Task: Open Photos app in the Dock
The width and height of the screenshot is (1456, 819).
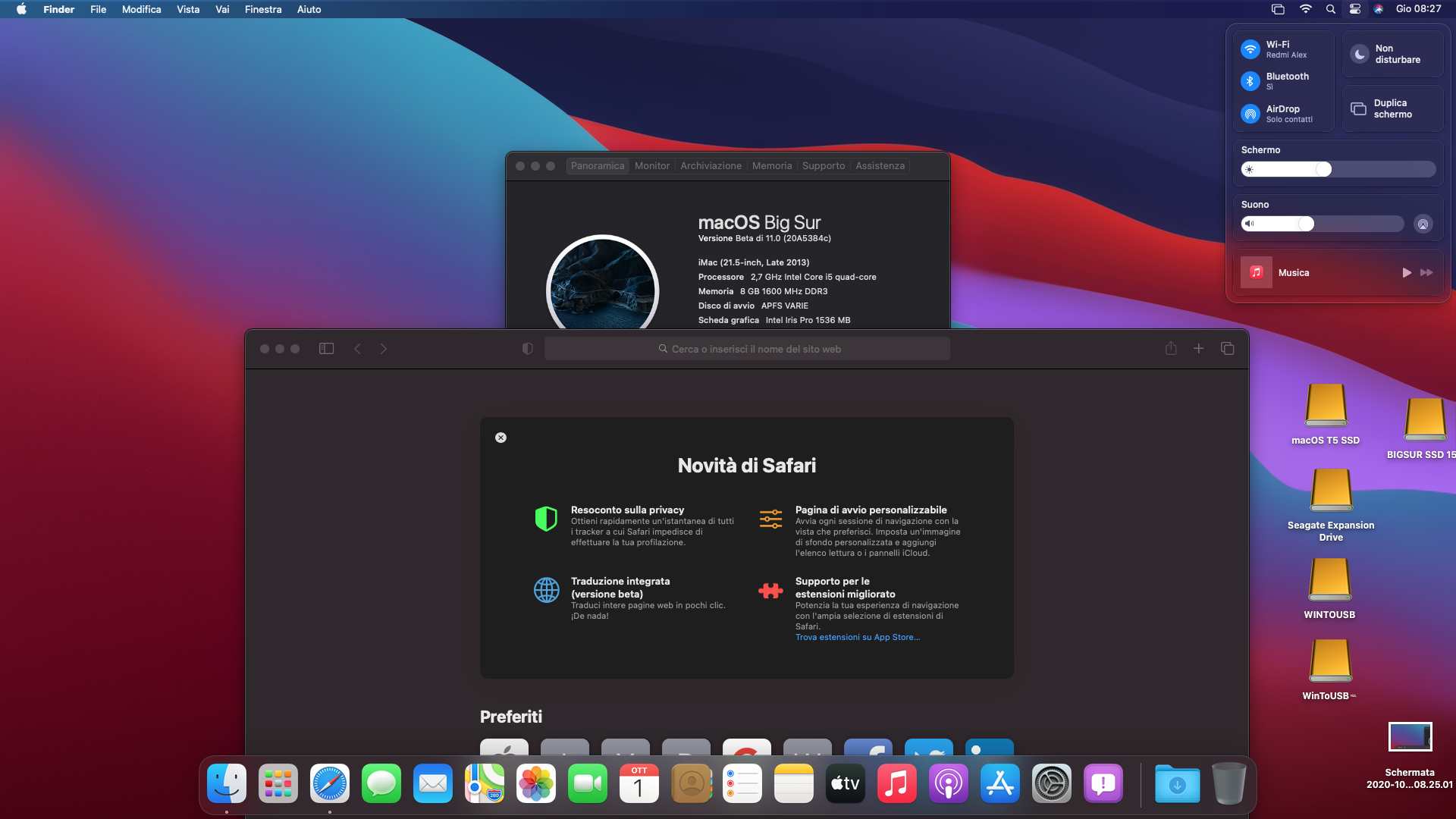Action: tap(536, 783)
